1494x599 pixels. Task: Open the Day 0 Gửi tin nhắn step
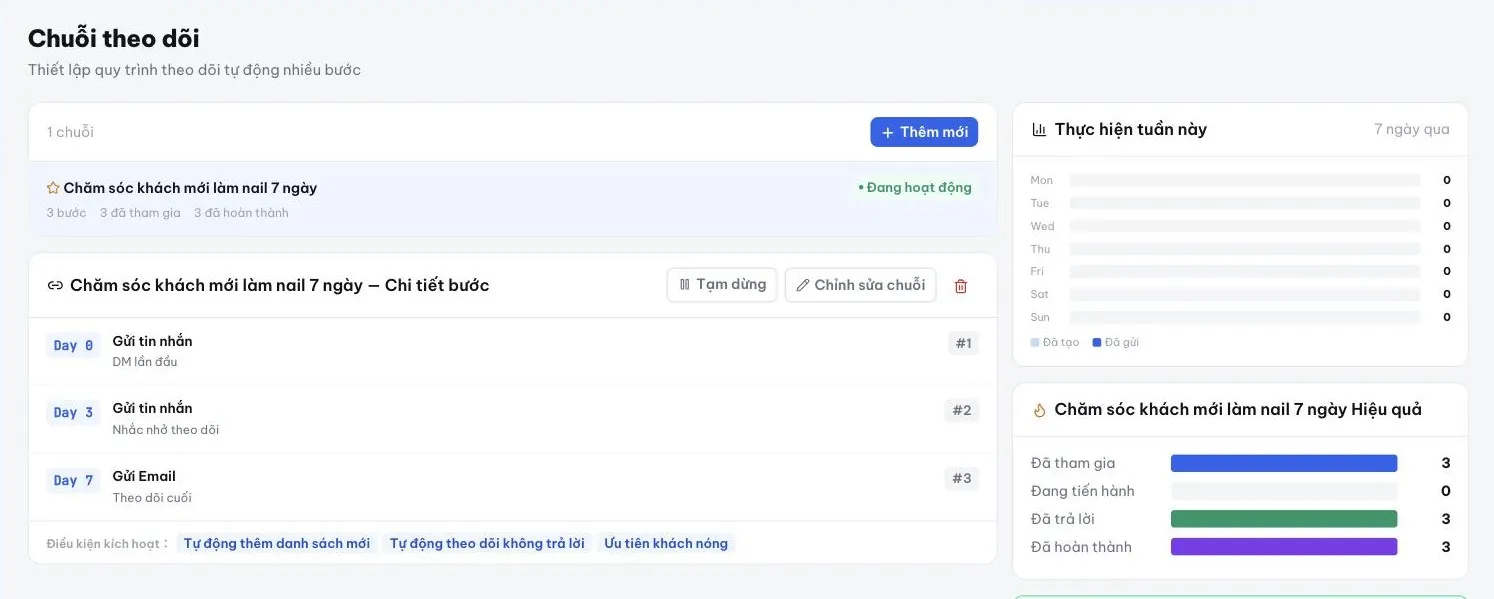(512, 351)
